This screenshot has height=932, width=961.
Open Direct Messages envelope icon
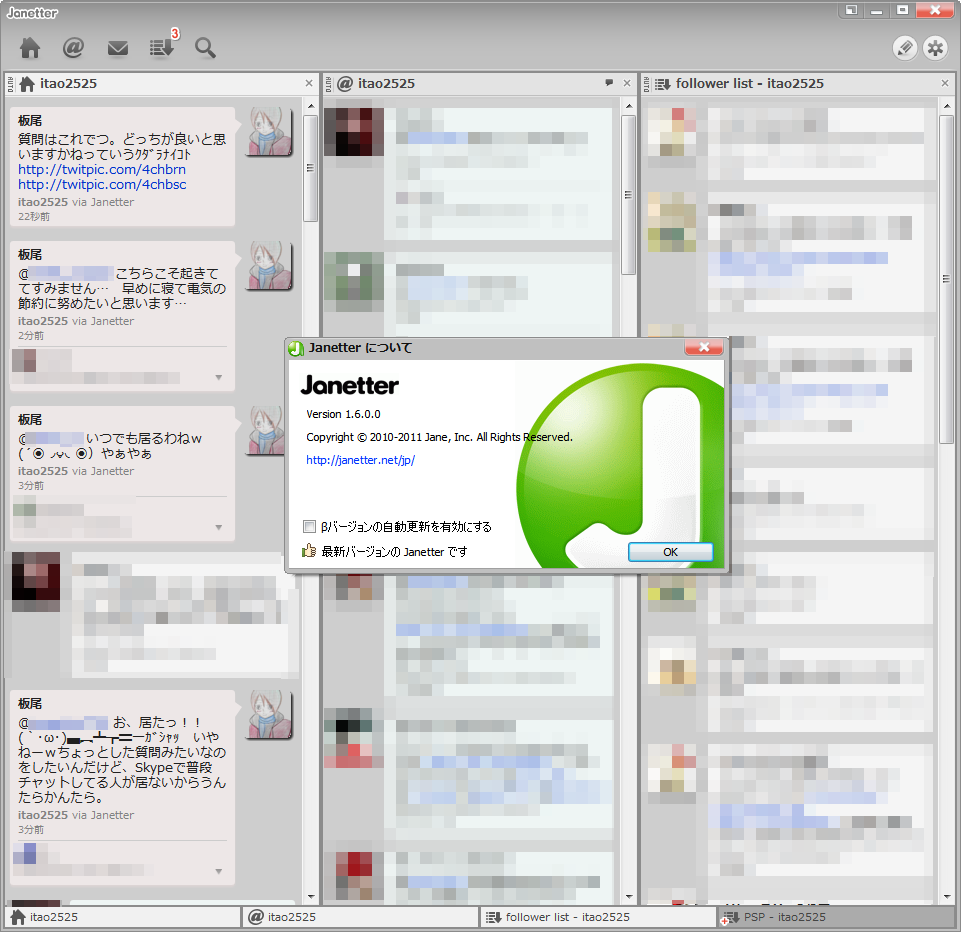point(118,48)
